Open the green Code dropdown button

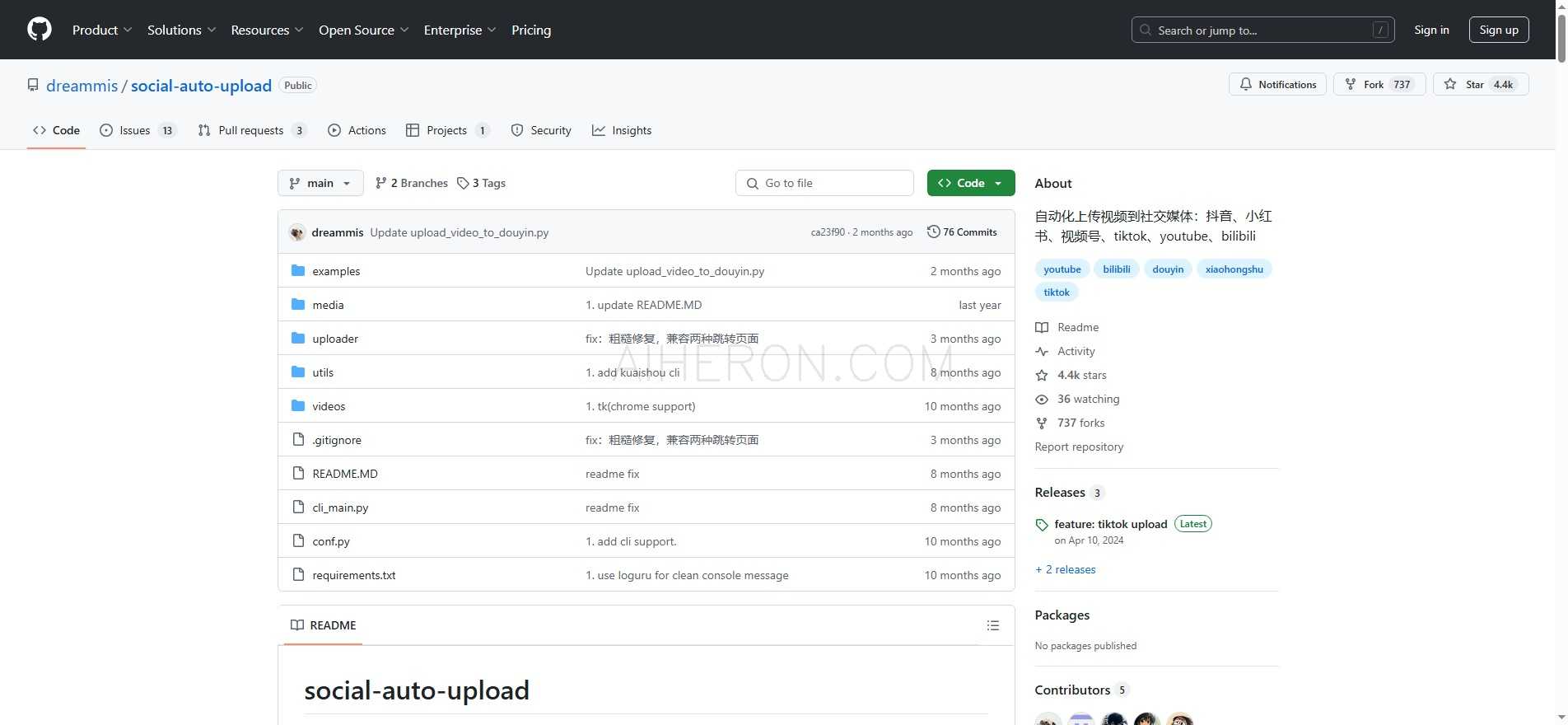[970, 183]
